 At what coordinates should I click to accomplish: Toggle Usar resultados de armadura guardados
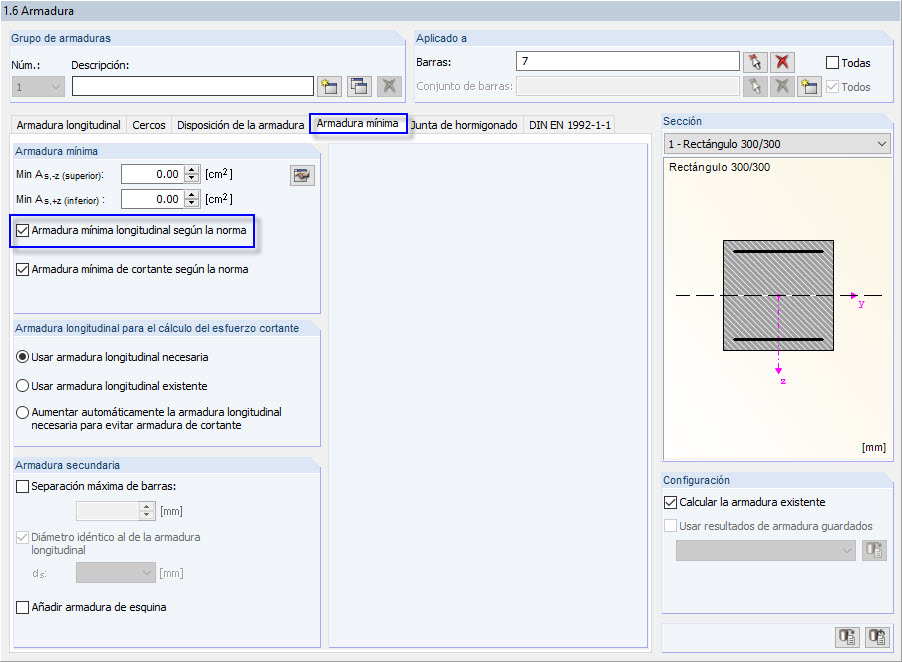(x=670, y=526)
